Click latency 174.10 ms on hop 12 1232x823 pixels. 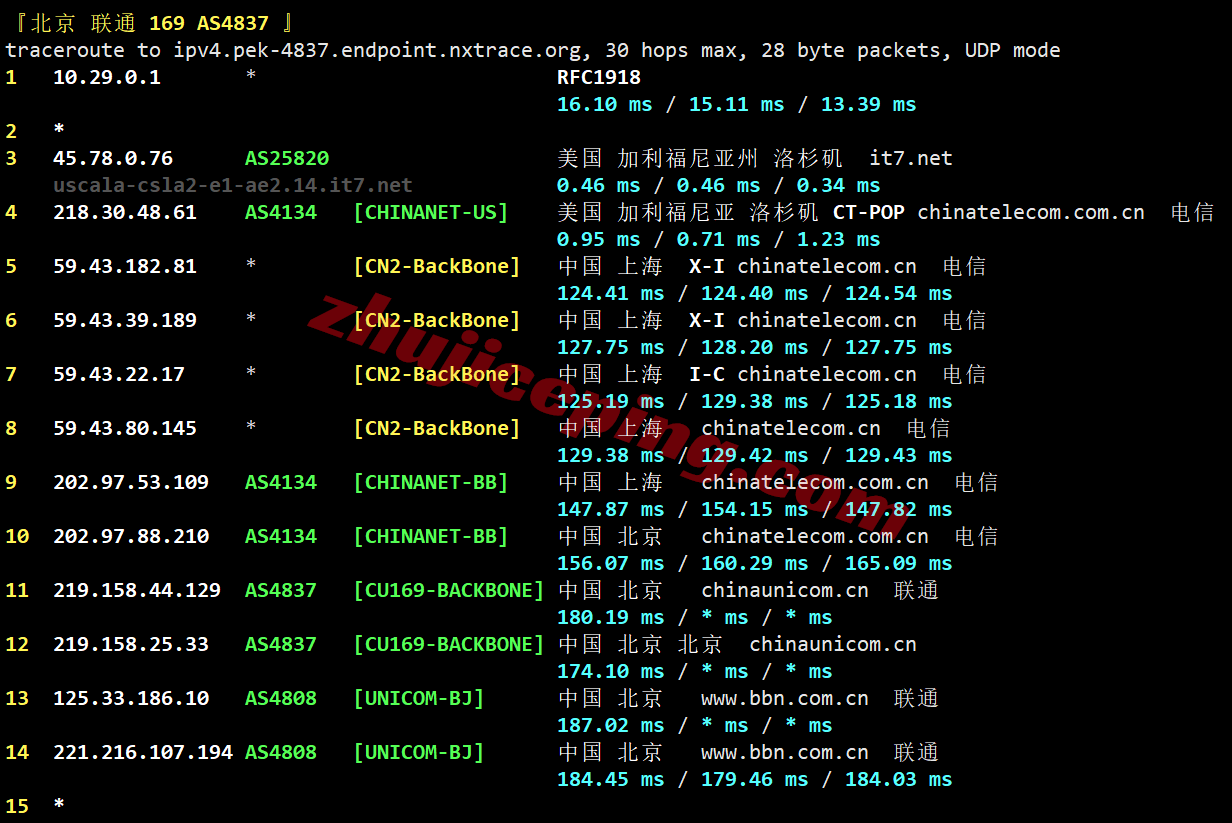[611, 671]
